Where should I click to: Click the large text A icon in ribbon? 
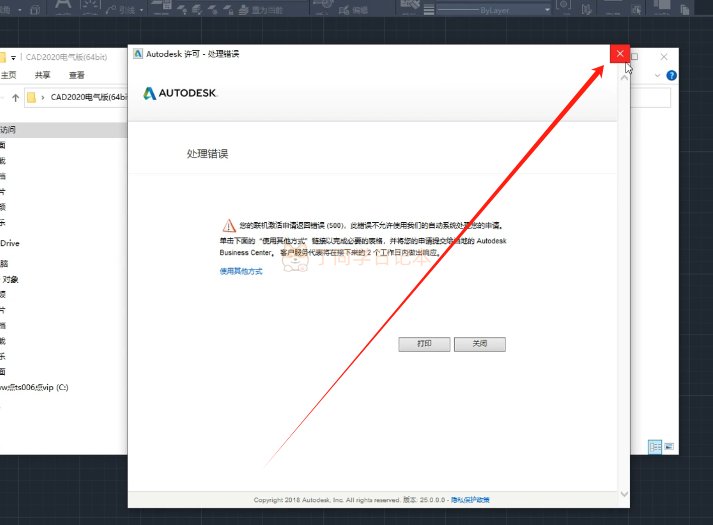63,5
